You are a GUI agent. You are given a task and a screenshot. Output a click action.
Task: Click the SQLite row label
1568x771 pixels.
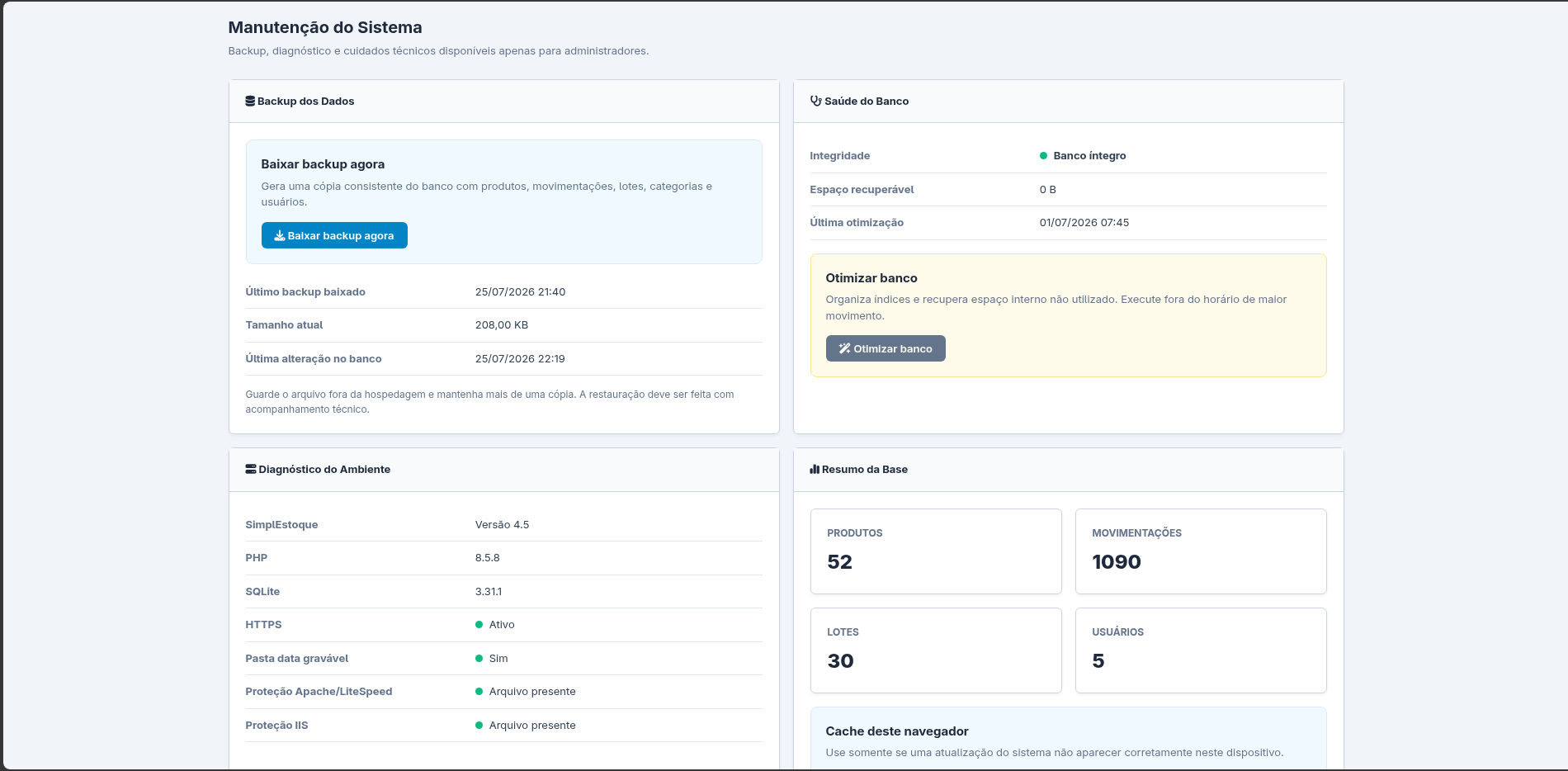click(262, 591)
